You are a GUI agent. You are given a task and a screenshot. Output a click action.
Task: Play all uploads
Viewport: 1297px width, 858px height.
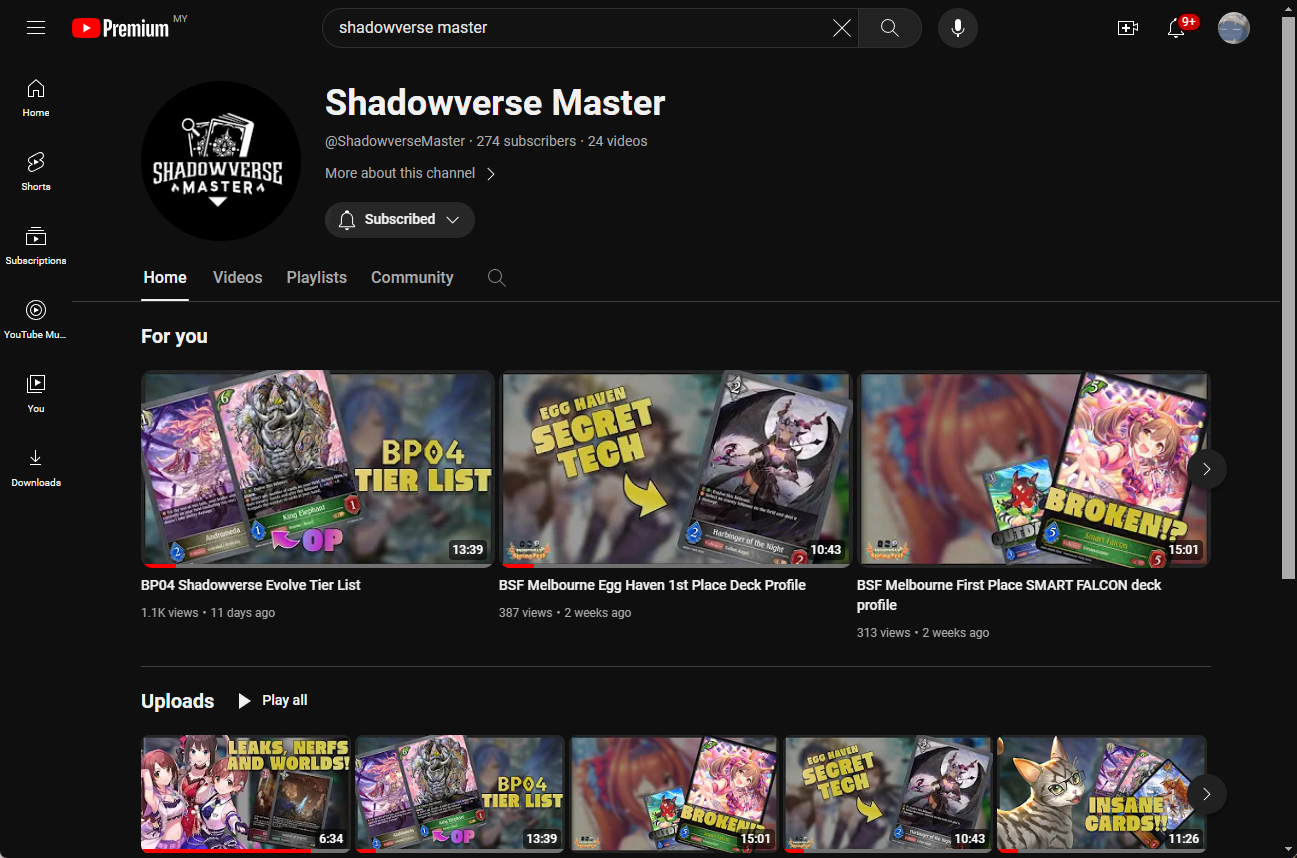(x=272, y=701)
